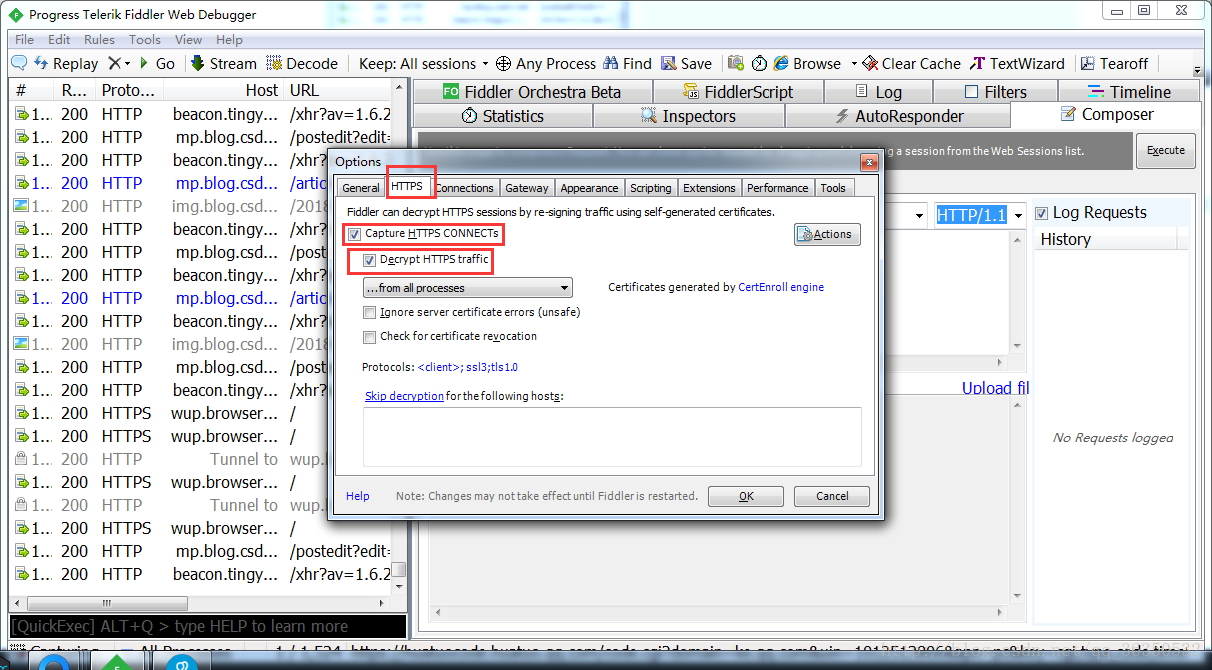This screenshot has width=1212, height=670.
Task: Switch to AutoResponder tab
Action: coord(898,116)
